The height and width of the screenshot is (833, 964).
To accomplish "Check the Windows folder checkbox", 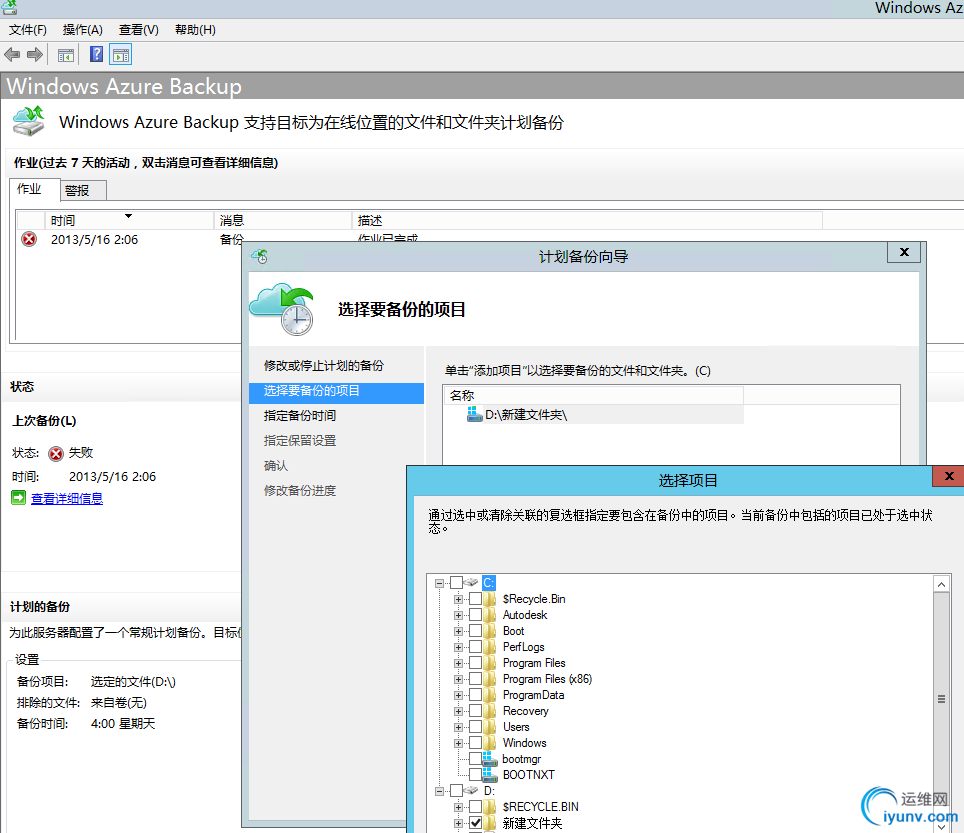I will [x=475, y=743].
